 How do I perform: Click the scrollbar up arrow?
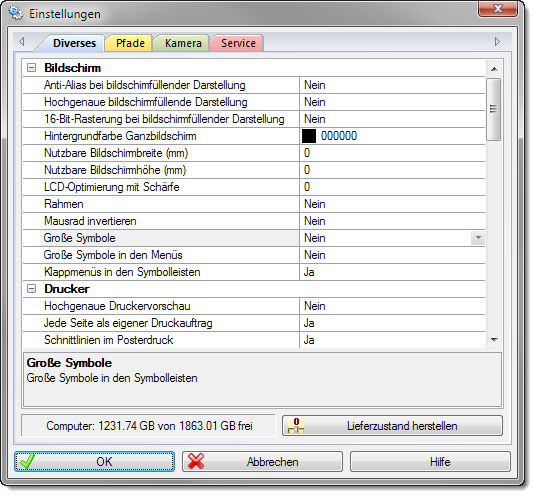(x=494, y=69)
